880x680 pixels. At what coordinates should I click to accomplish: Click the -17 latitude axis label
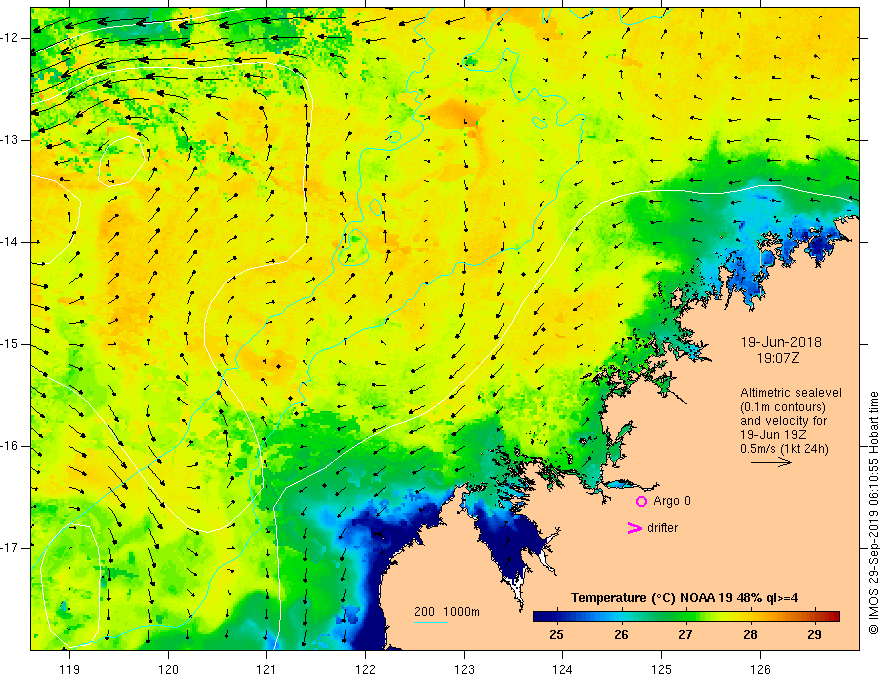pos(10,548)
